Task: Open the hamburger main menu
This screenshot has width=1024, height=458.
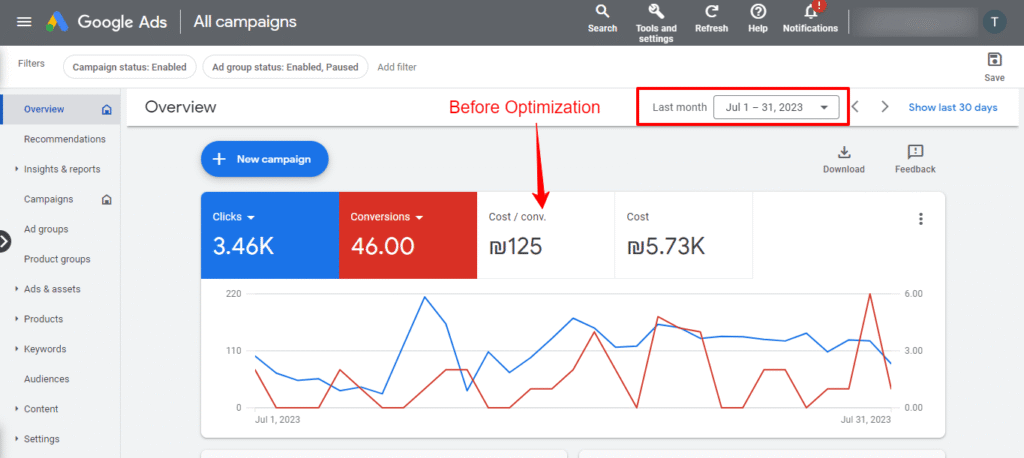Action: [24, 22]
